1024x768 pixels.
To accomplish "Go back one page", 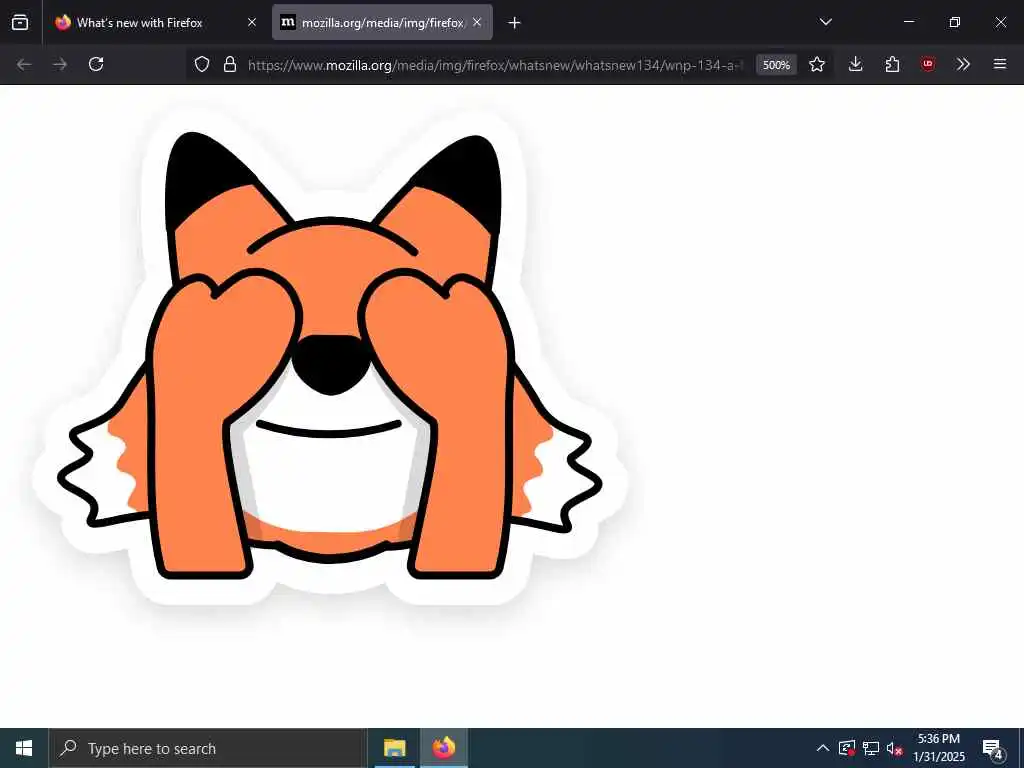I will [24, 64].
